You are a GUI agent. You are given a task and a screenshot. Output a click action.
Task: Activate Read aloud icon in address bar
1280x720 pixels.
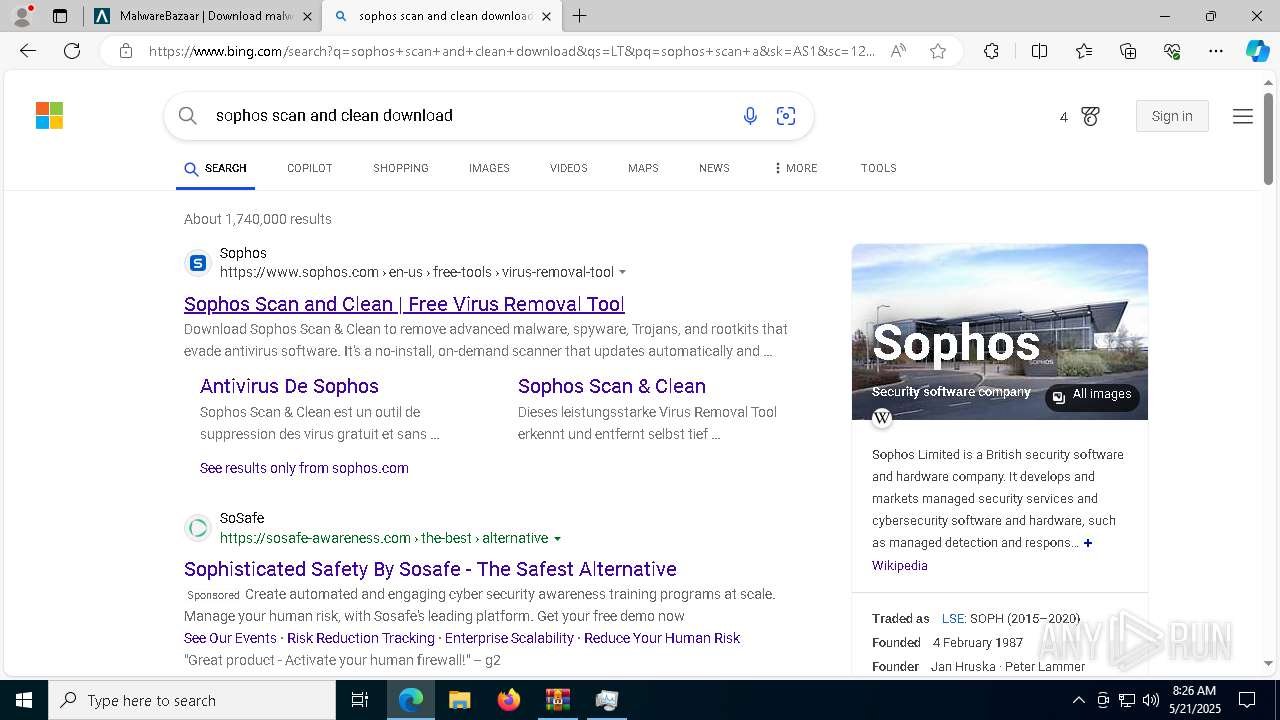tap(898, 51)
